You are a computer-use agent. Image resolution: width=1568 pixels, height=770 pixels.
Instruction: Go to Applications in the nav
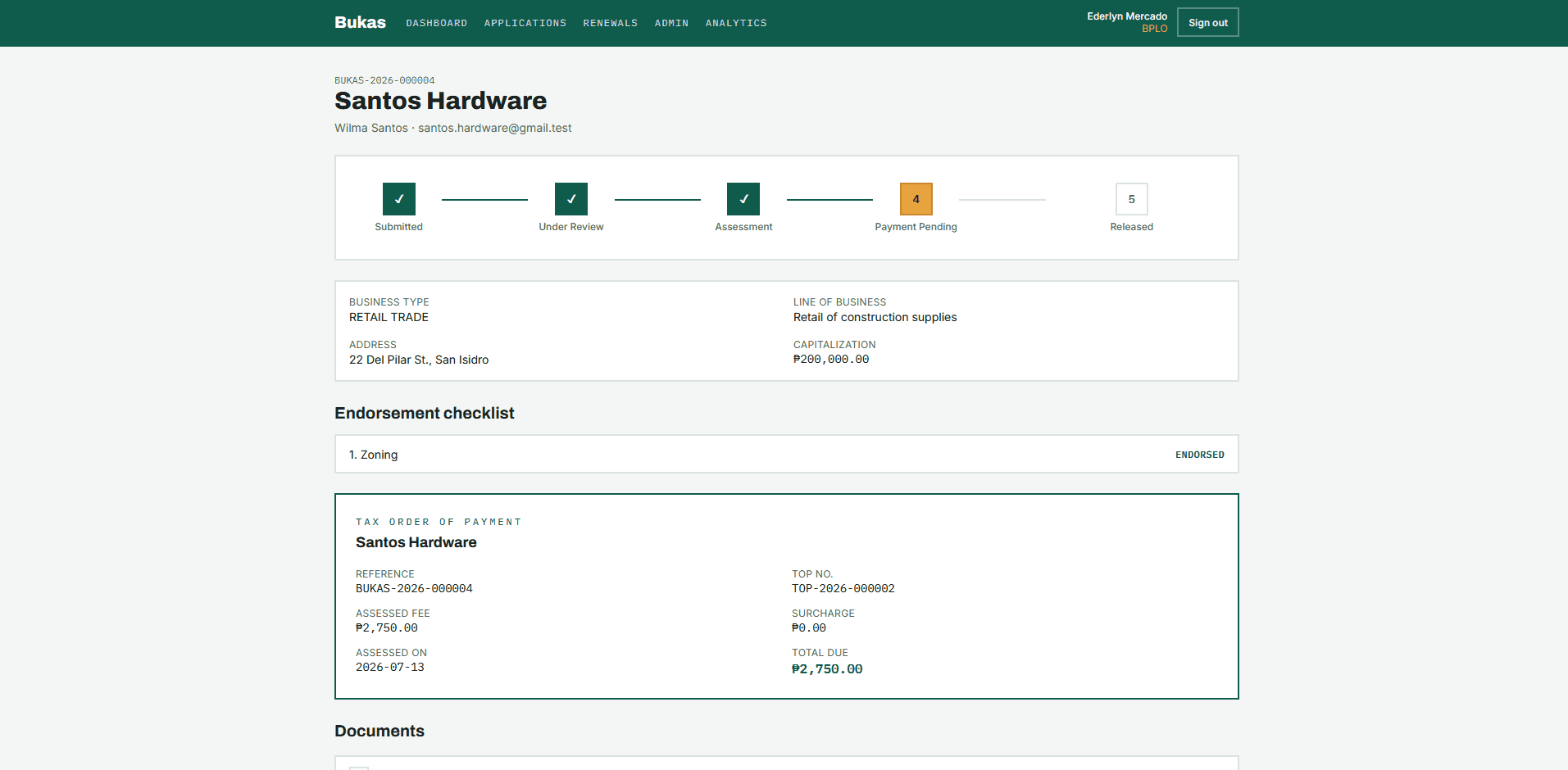tap(525, 23)
